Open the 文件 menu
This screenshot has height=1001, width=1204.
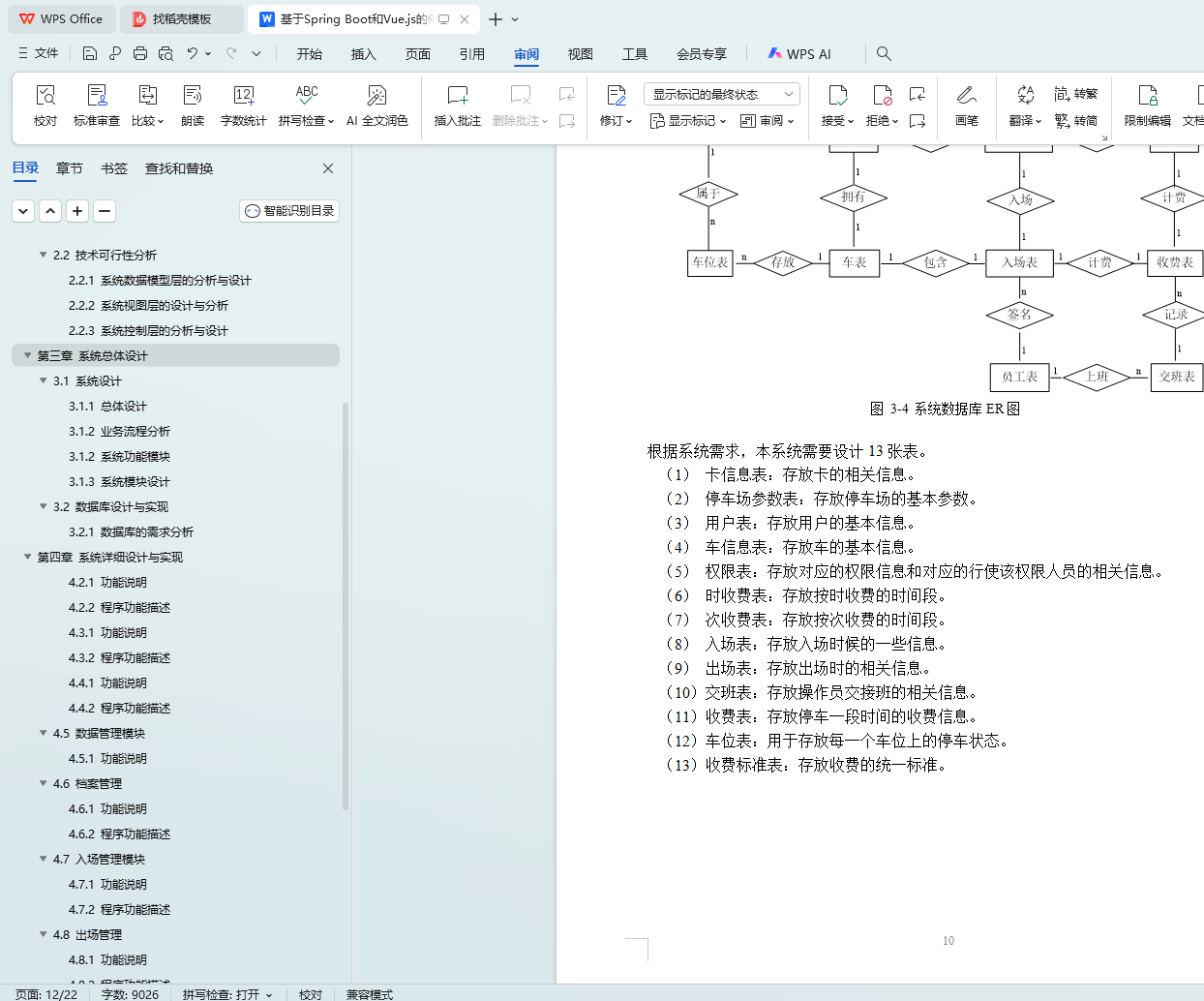[x=39, y=53]
